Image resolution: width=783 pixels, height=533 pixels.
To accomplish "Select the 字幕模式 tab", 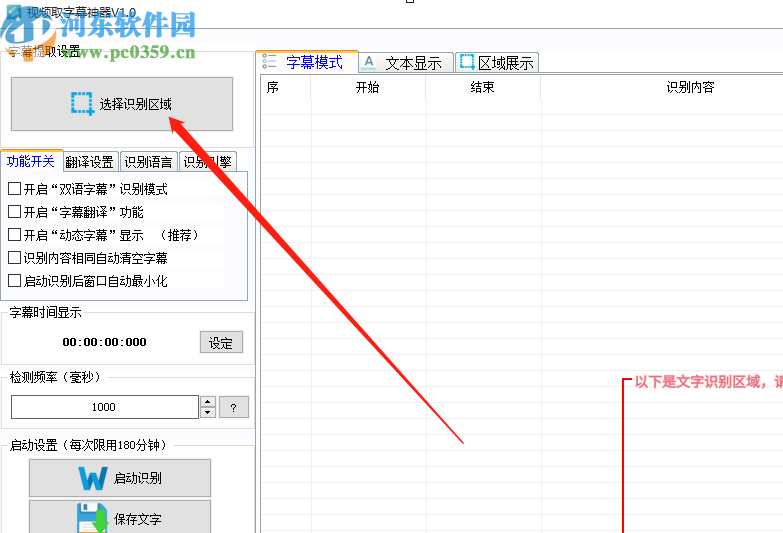I will [307, 62].
